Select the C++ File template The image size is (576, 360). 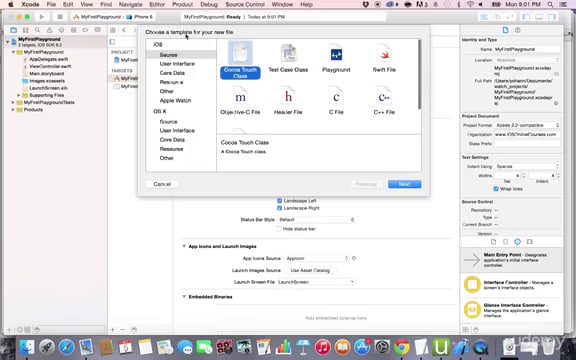coord(384,100)
